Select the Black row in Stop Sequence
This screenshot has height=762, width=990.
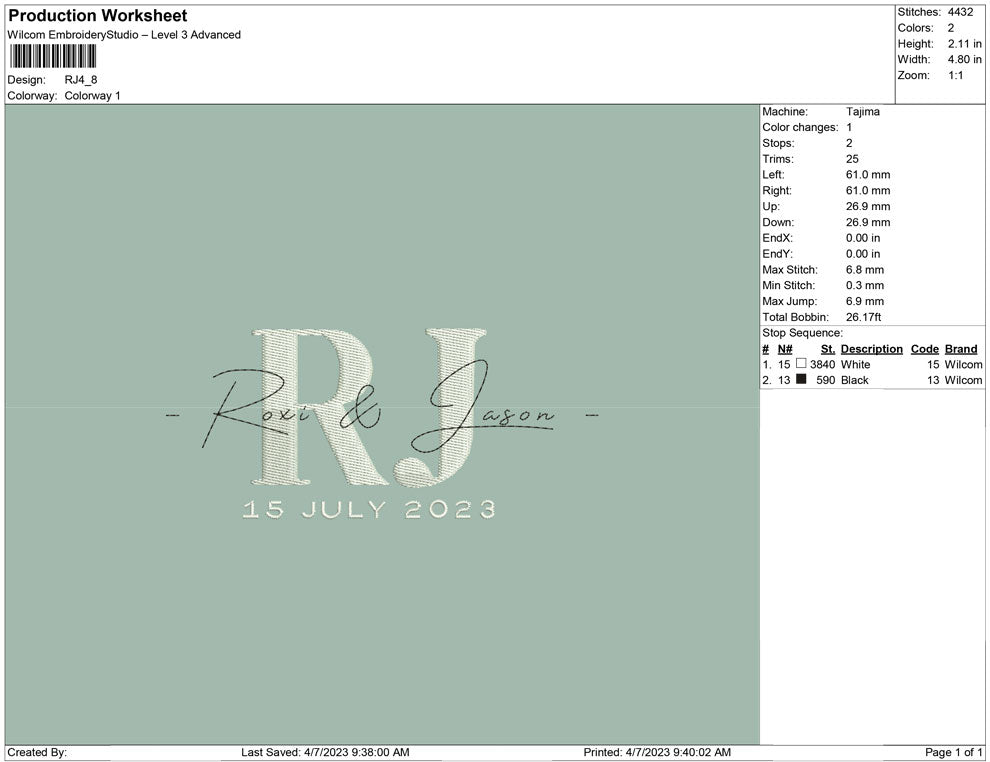pyautogui.click(x=870, y=381)
